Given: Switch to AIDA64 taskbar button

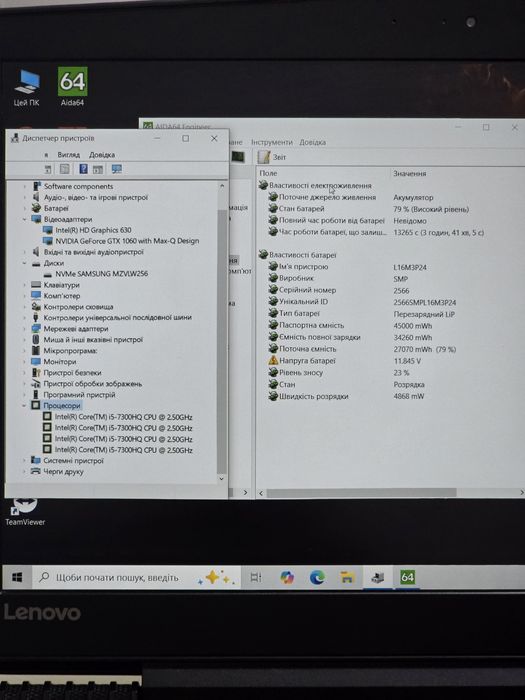Looking at the screenshot, I should click(x=407, y=577).
